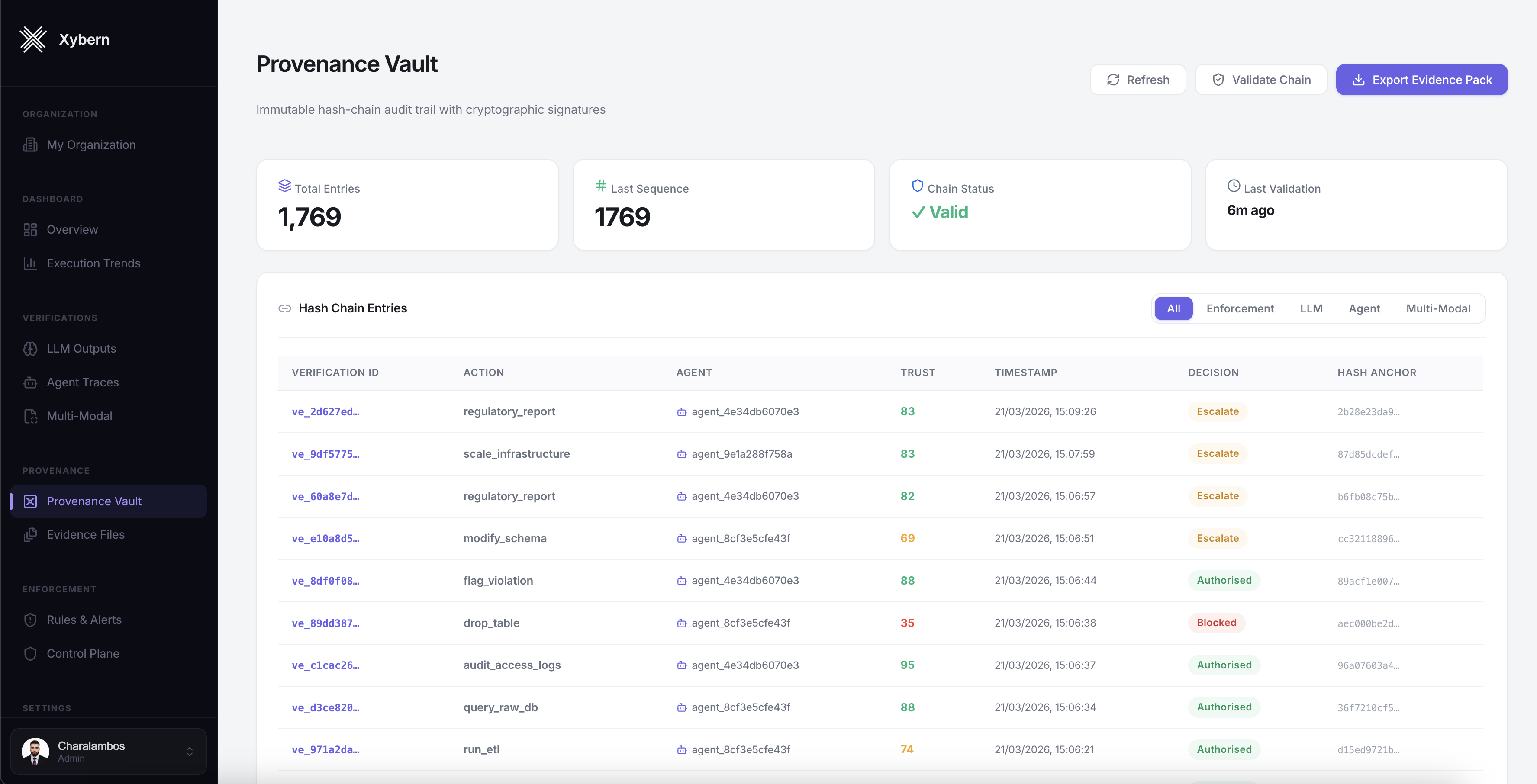Open Evidence Files in Provenance section
This screenshot has width=1537, height=784.
pyautogui.click(x=85, y=535)
